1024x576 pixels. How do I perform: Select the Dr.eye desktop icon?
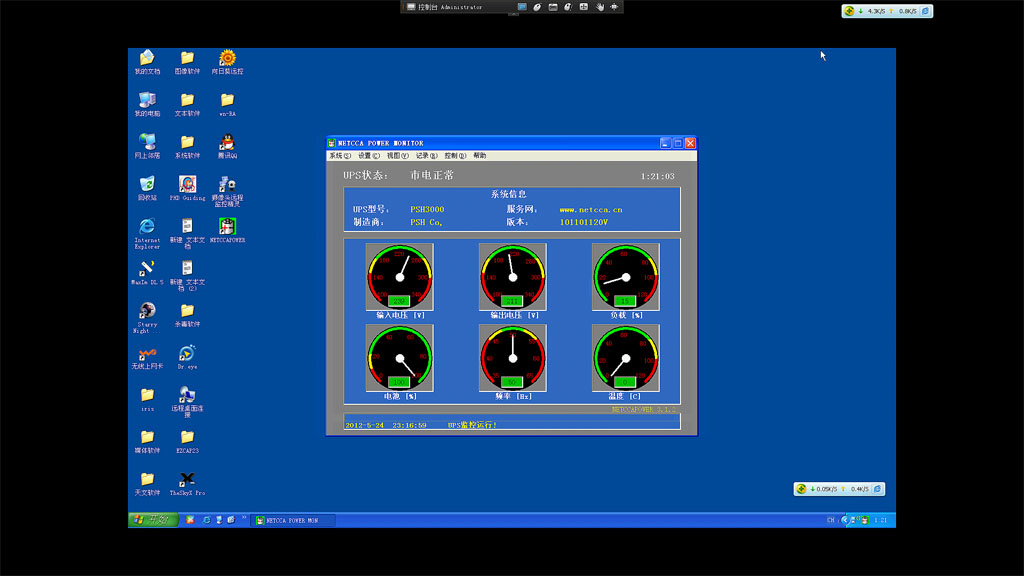pyautogui.click(x=187, y=357)
